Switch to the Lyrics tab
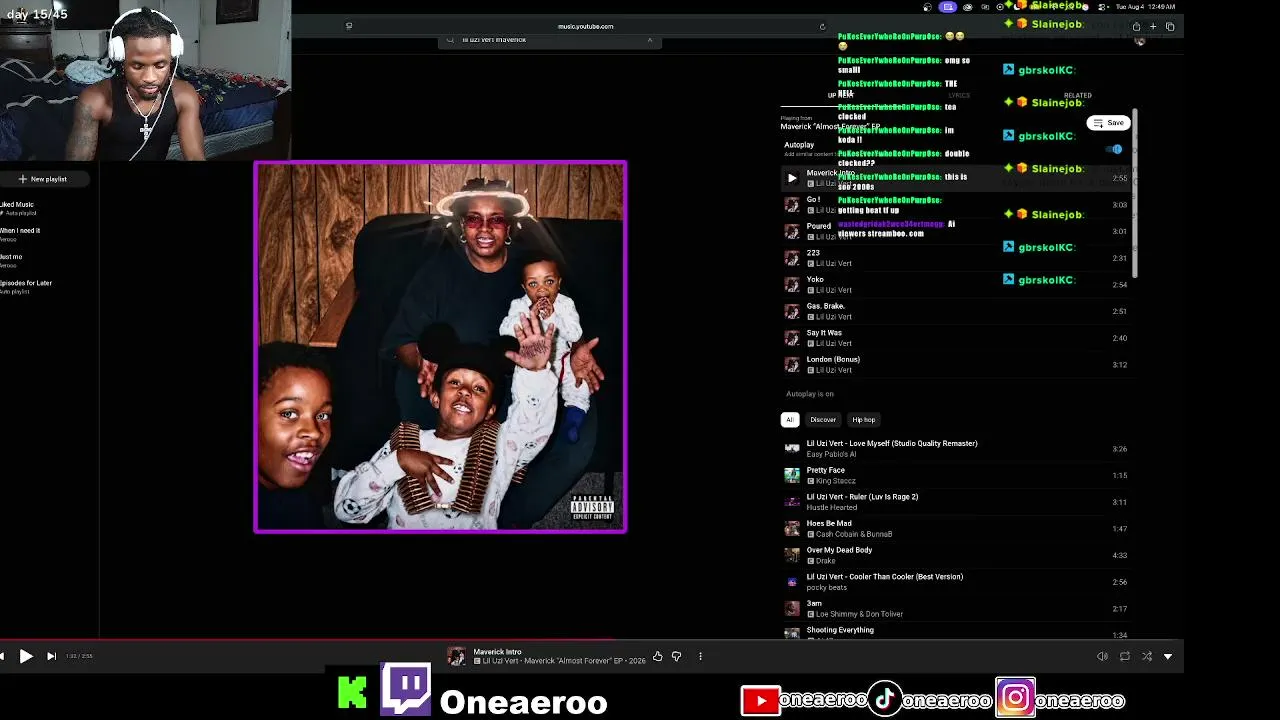The image size is (1280, 720). (958, 95)
